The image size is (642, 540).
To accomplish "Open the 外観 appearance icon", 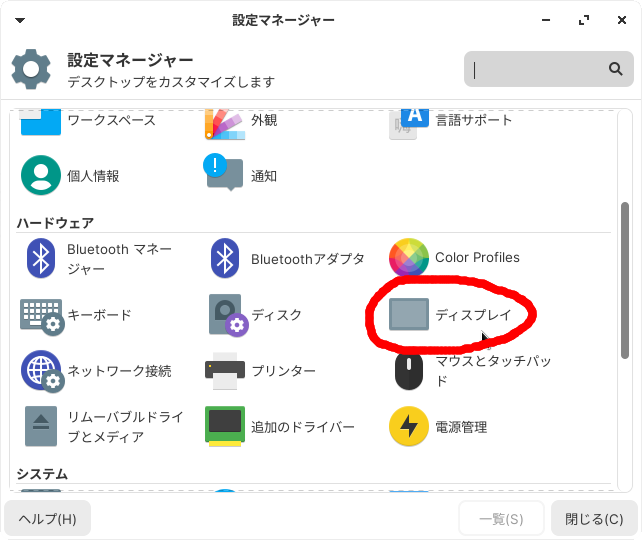I will [x=225, y=124].
